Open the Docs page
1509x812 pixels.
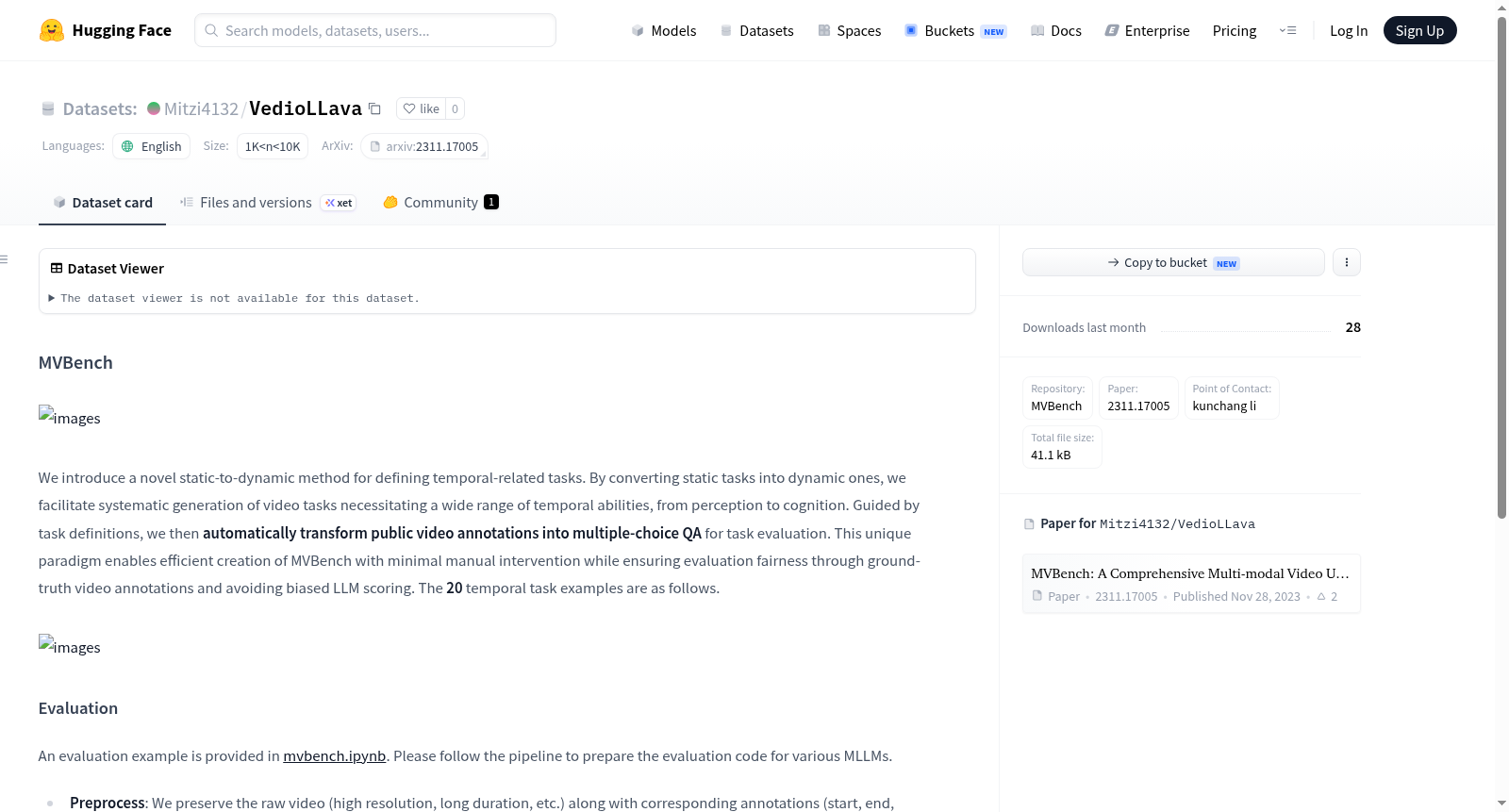click(1056, 30)
